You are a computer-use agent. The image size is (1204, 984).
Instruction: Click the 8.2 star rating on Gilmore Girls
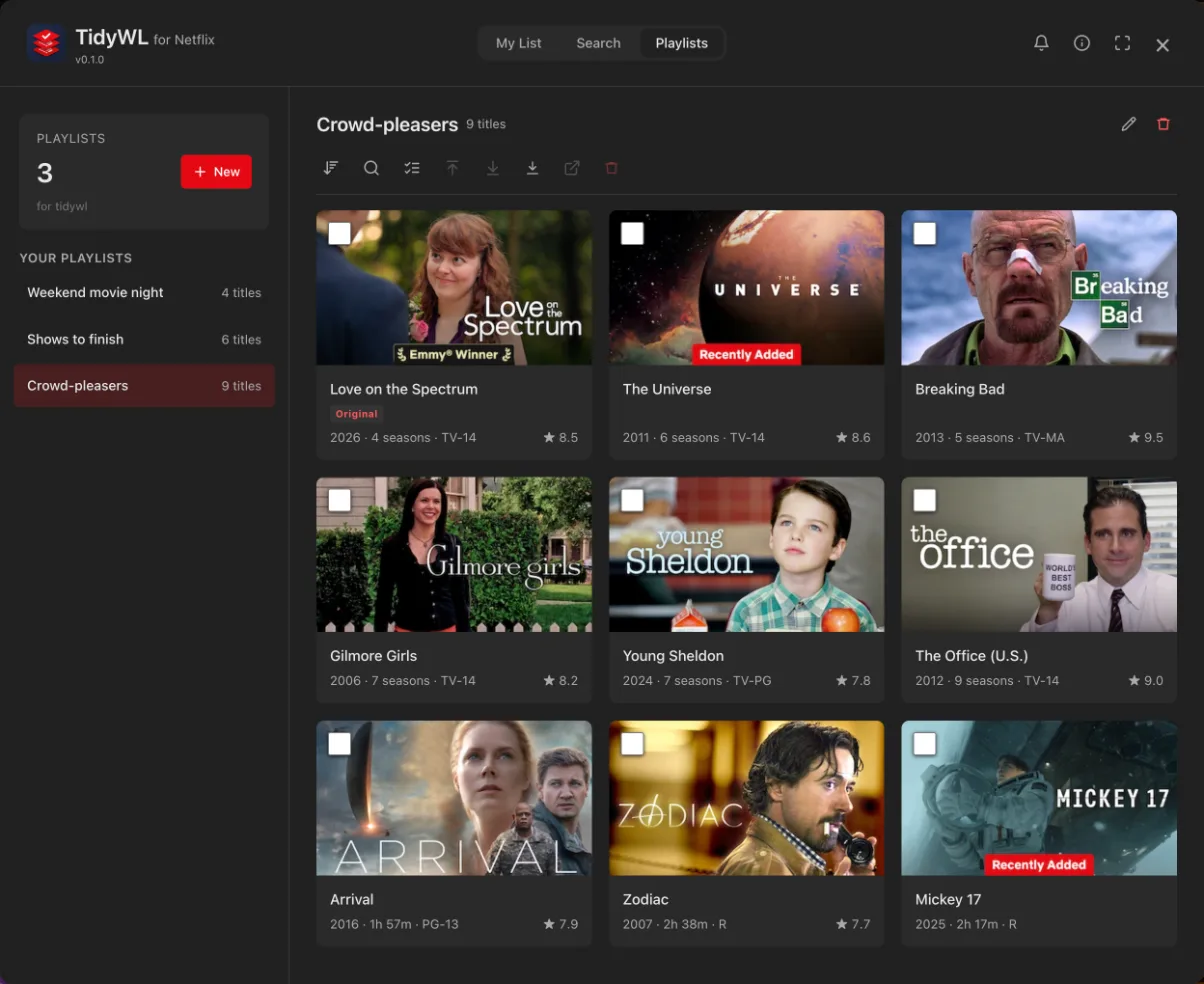561,681
